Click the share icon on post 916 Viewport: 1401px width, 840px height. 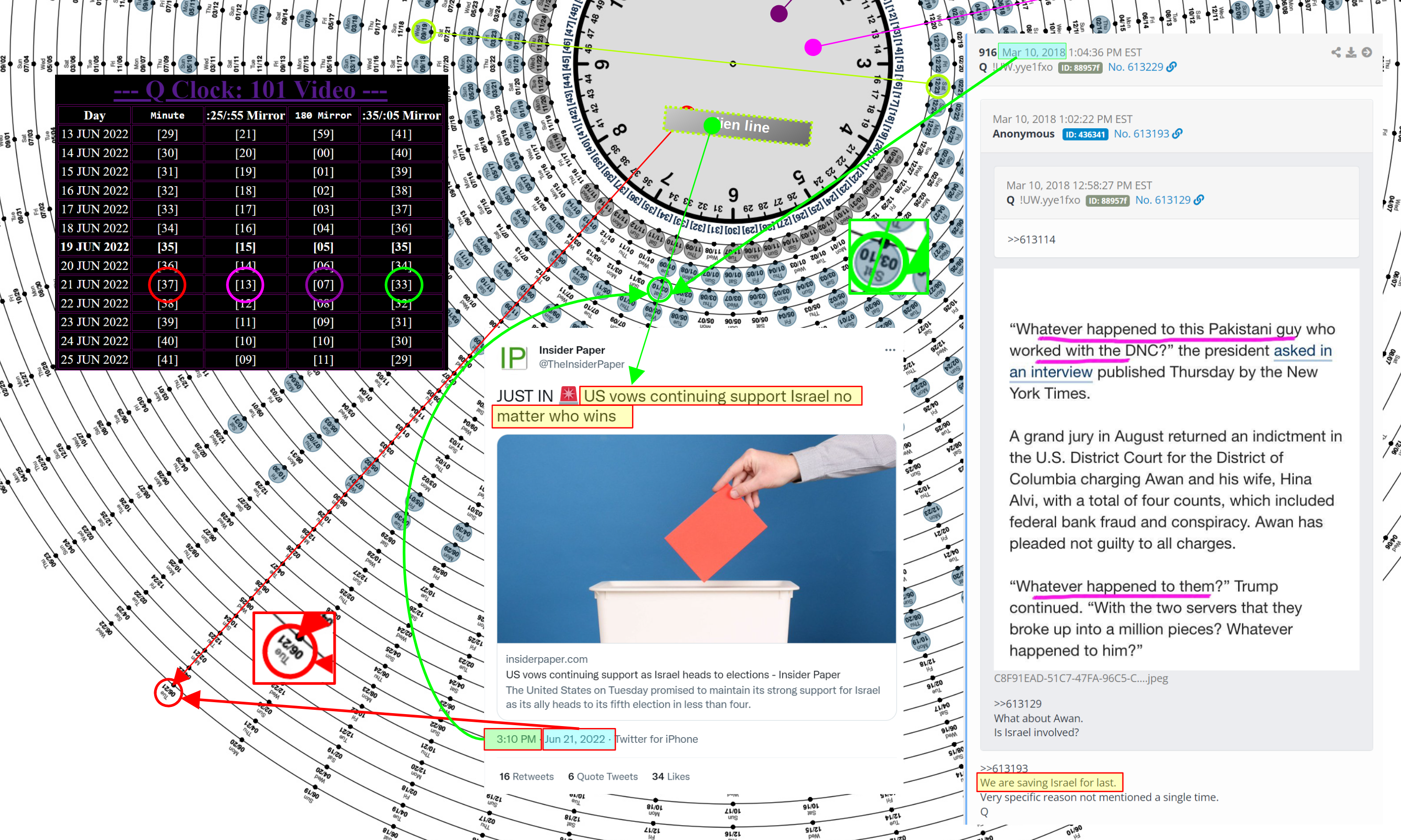point(1336,52)
